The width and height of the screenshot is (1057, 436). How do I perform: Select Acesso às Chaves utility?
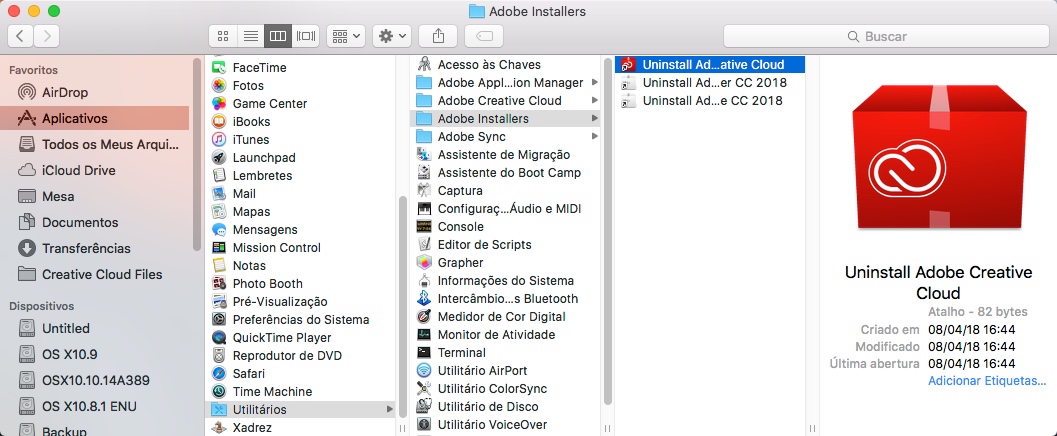point(505,65)
